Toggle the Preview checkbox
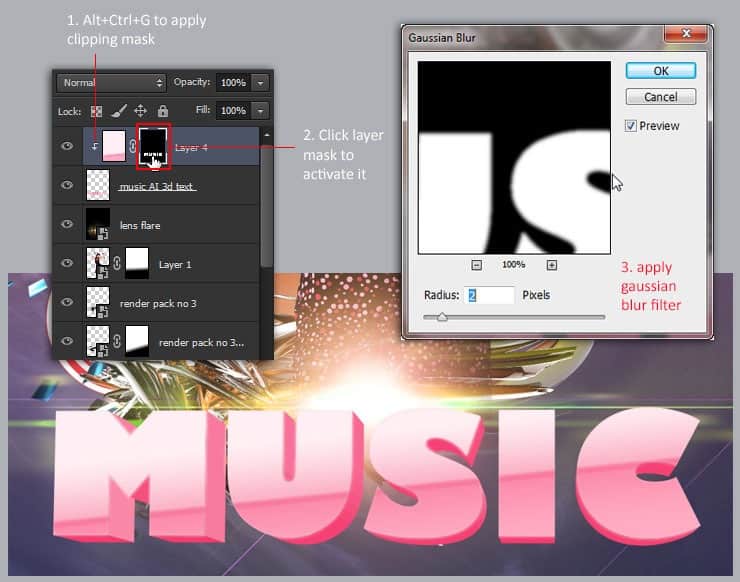The image size is (740, 582). pos(631,126)
